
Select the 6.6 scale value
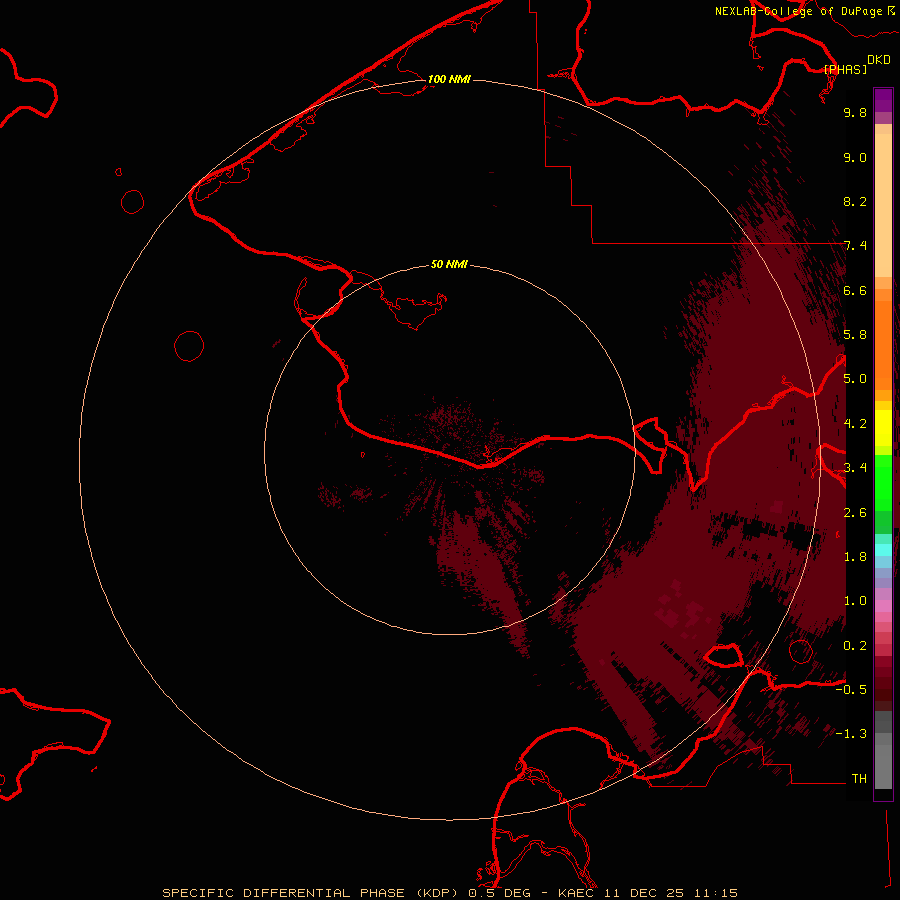tap(855, 290)
